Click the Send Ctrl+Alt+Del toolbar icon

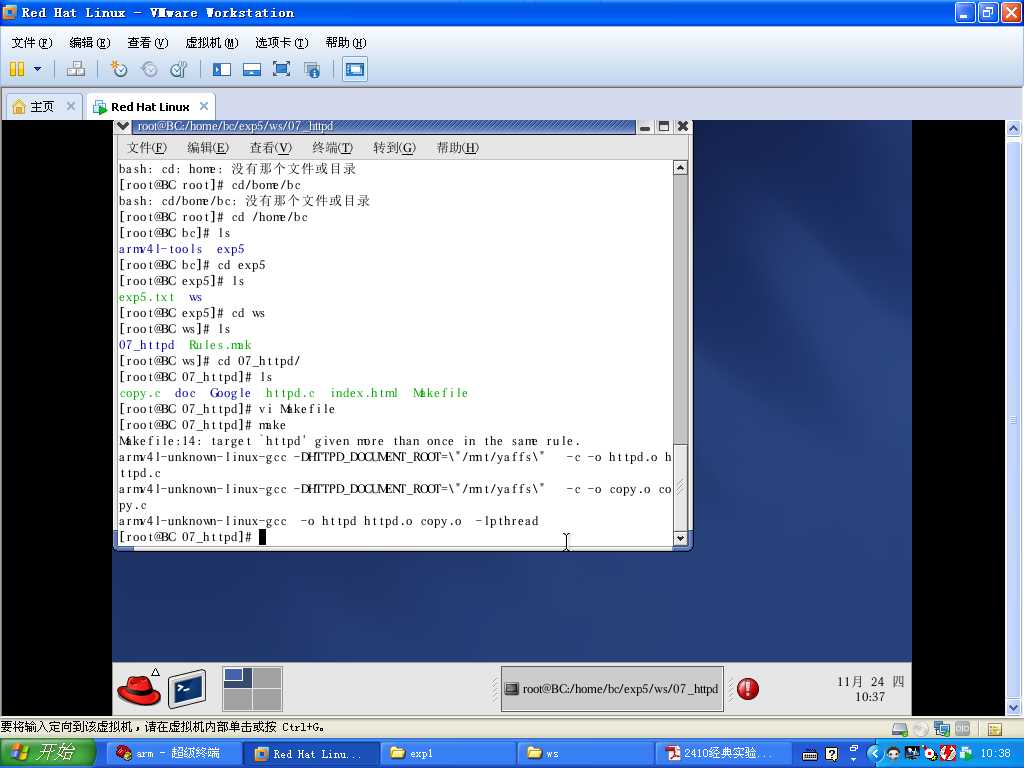pos(76,69)
